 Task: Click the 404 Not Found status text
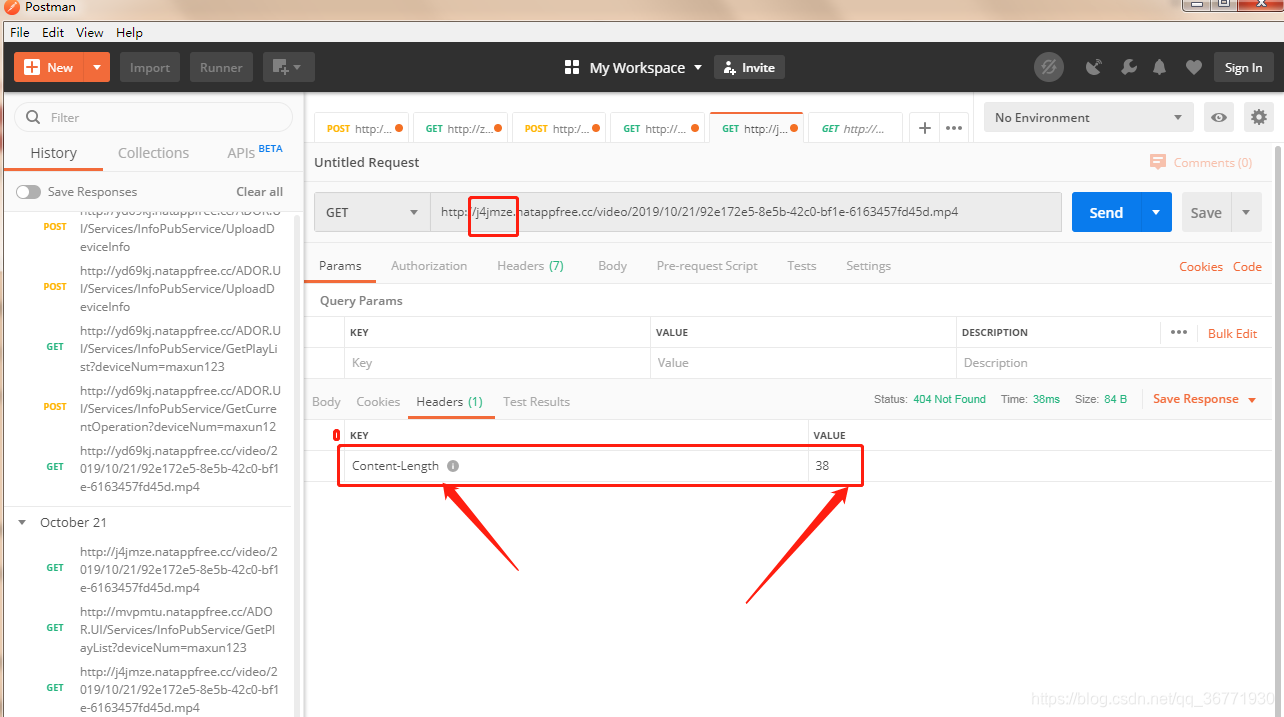pos(949,399)
